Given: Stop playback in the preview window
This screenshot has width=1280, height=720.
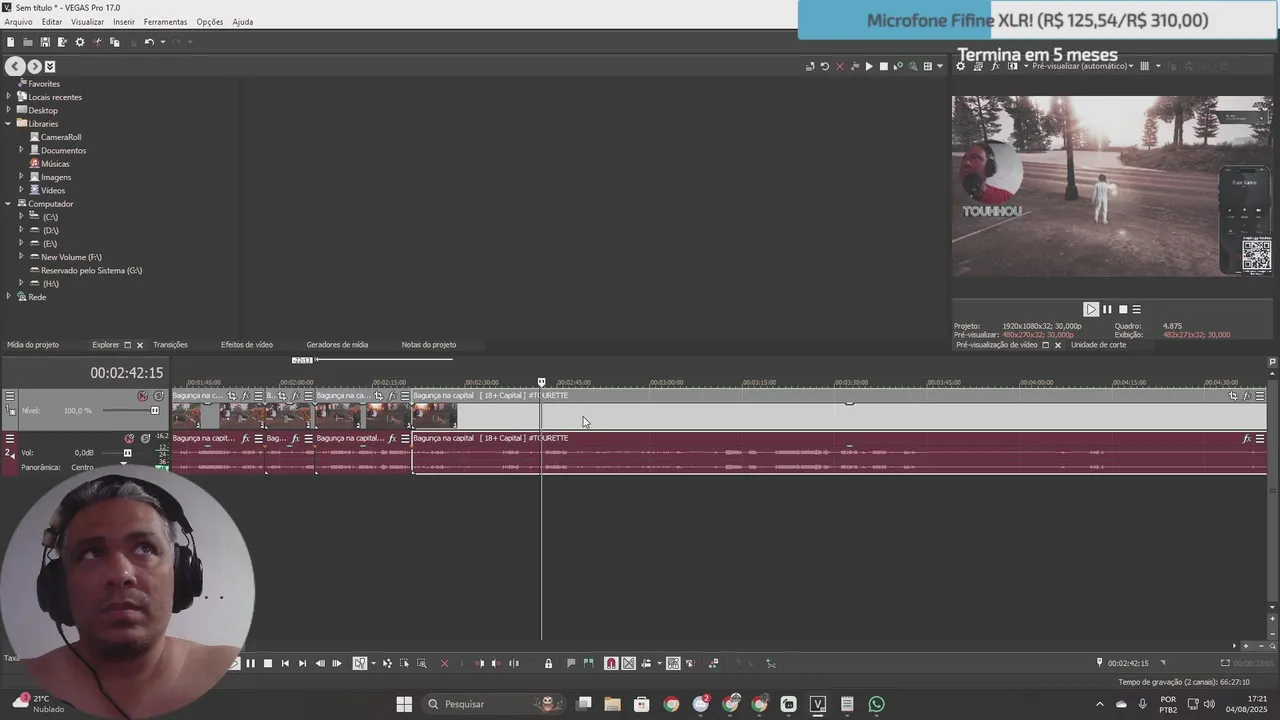Looking at the screenshot, I should click(1122, 310).
